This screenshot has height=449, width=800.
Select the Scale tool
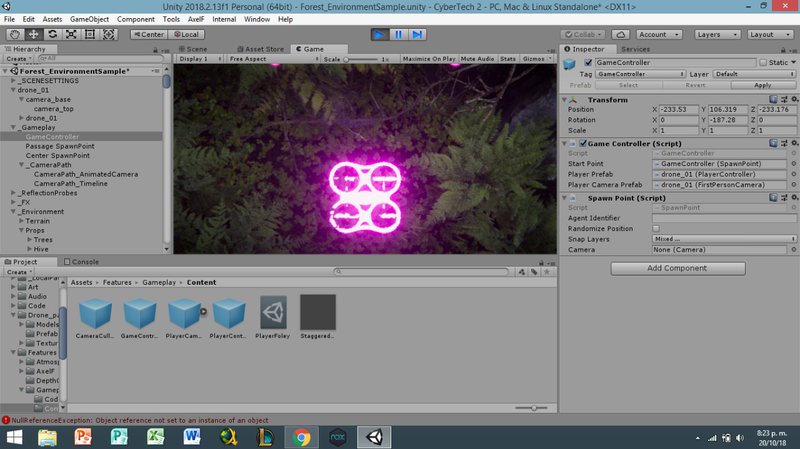point(71,34)
